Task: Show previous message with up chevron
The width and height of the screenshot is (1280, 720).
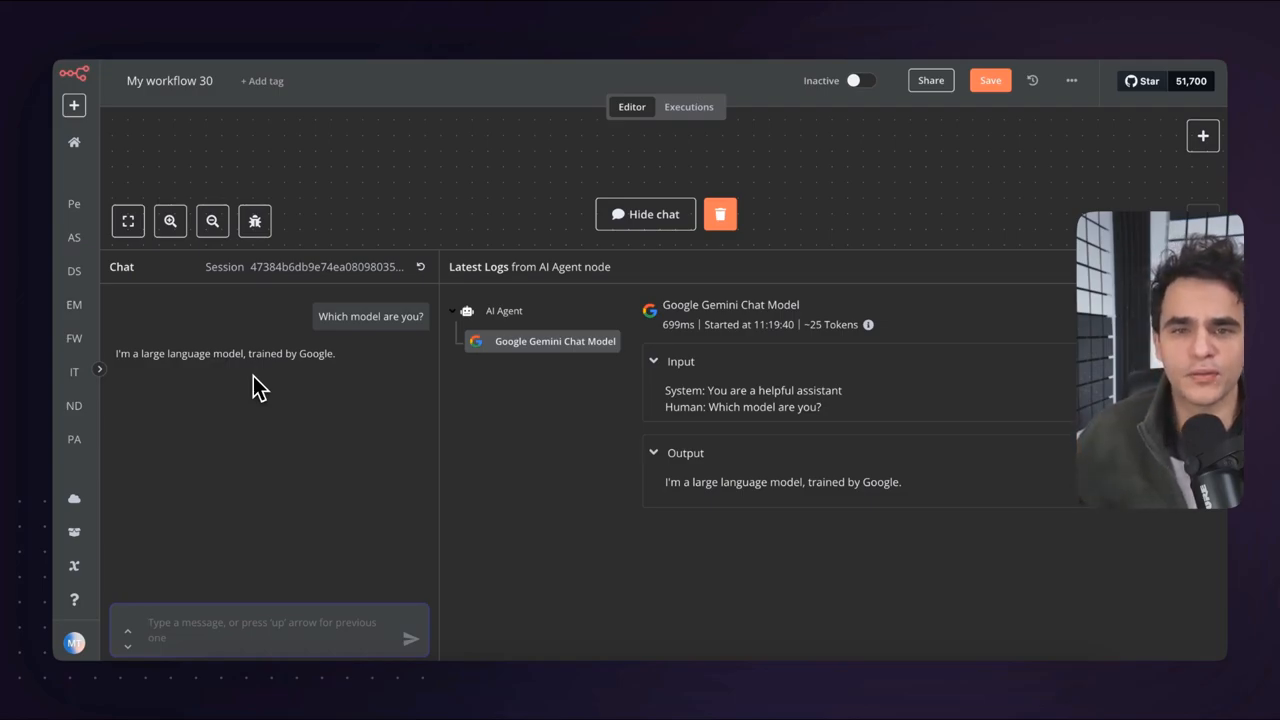Action: click(x=128, y=631)
